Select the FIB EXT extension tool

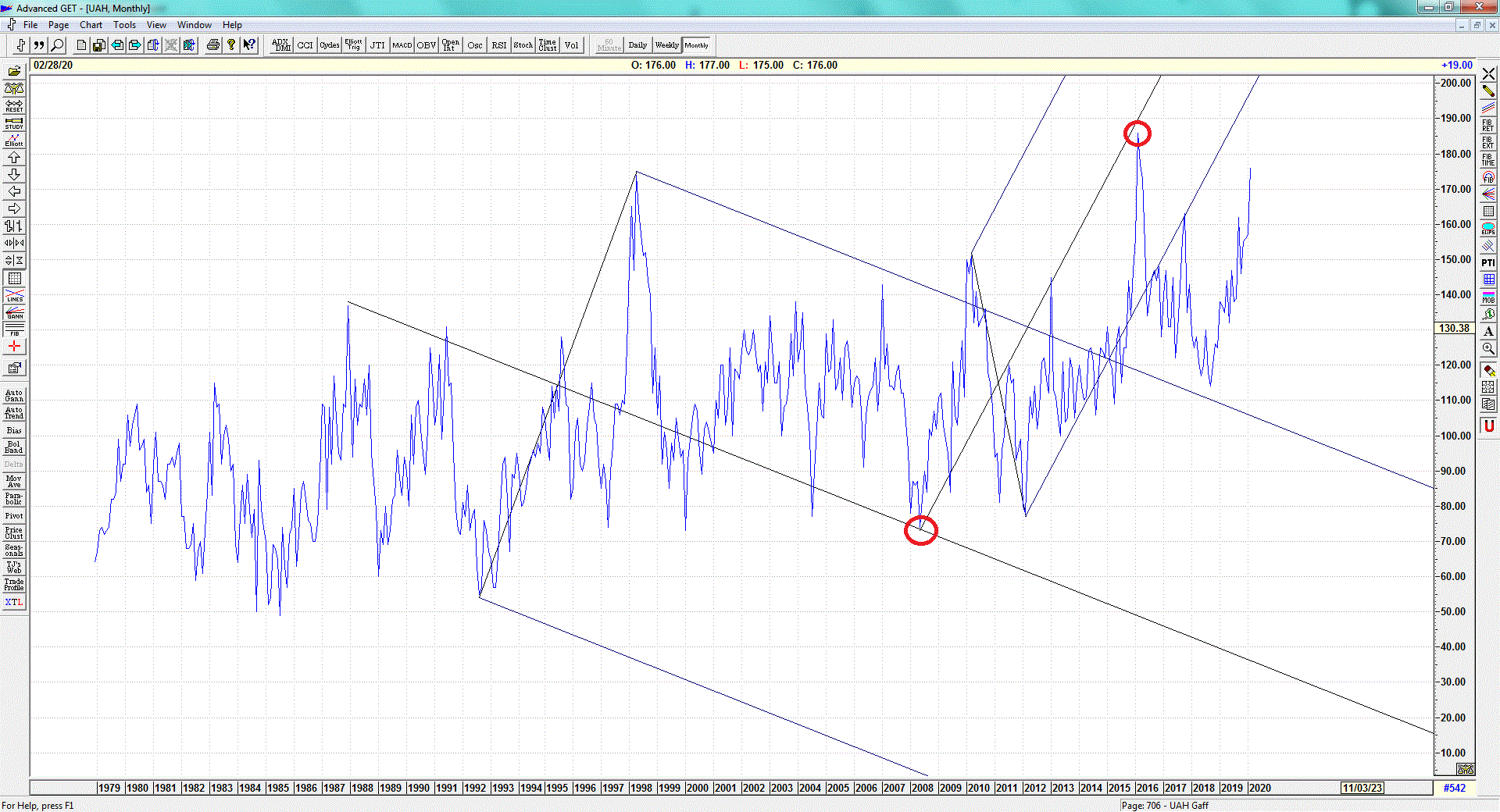1488,142
